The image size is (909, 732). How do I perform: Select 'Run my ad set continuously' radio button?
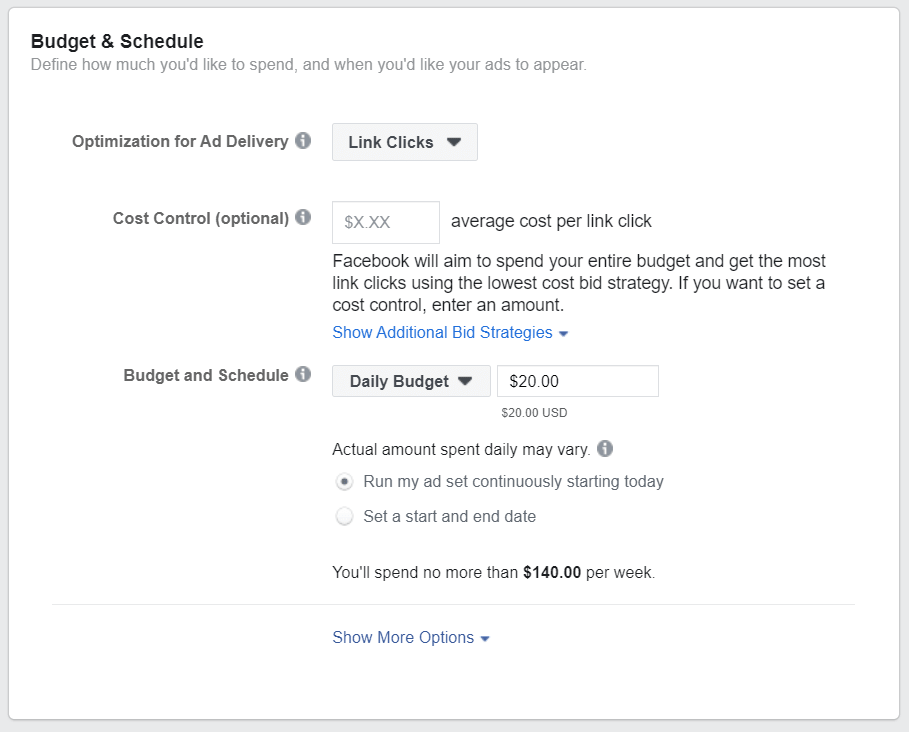(344, 482)
